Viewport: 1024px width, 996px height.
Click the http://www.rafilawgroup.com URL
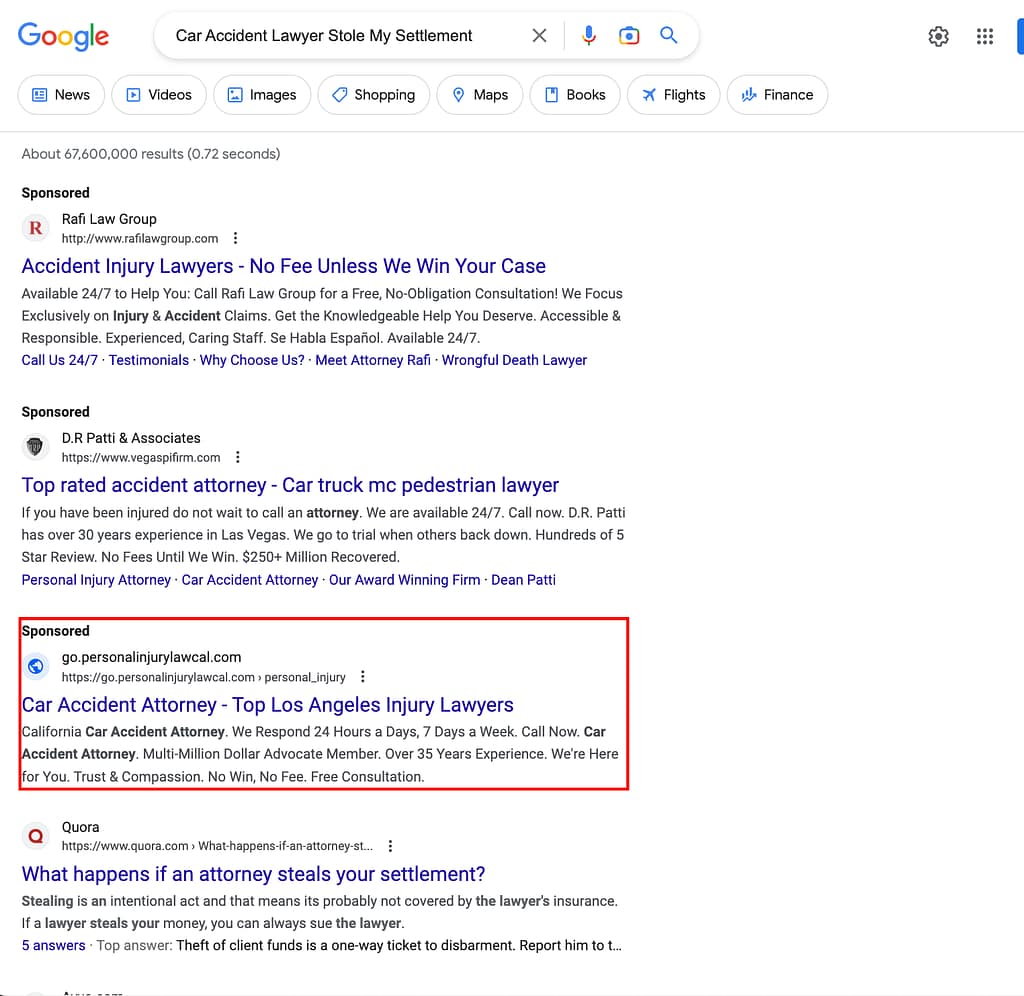click(140, 238)
